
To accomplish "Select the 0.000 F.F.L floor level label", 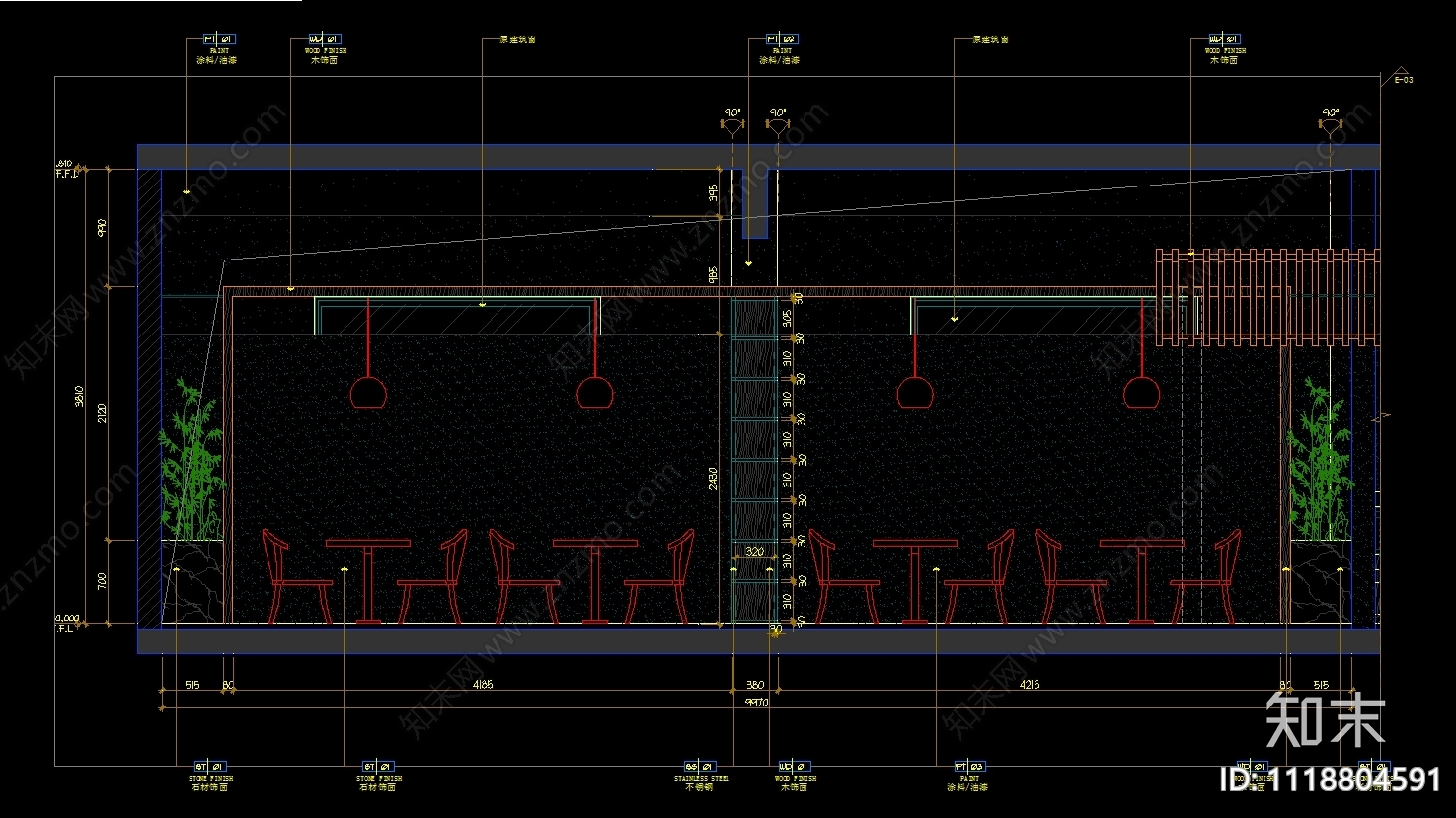I will (65, 623).
